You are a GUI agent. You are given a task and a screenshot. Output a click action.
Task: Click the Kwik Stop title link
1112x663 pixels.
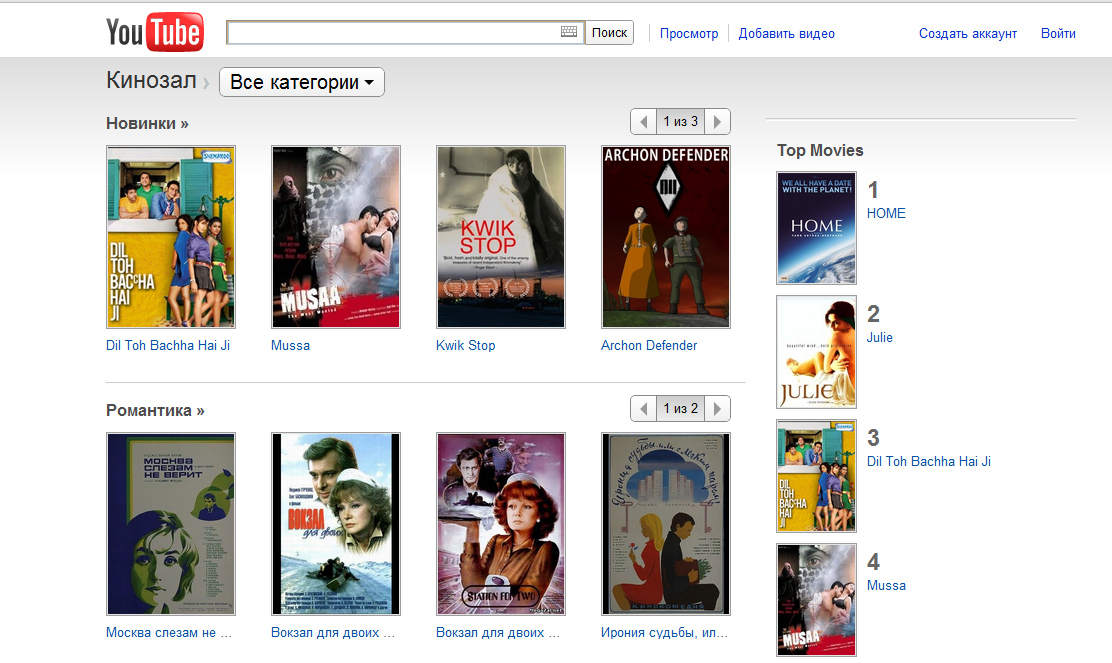(465, 345)
